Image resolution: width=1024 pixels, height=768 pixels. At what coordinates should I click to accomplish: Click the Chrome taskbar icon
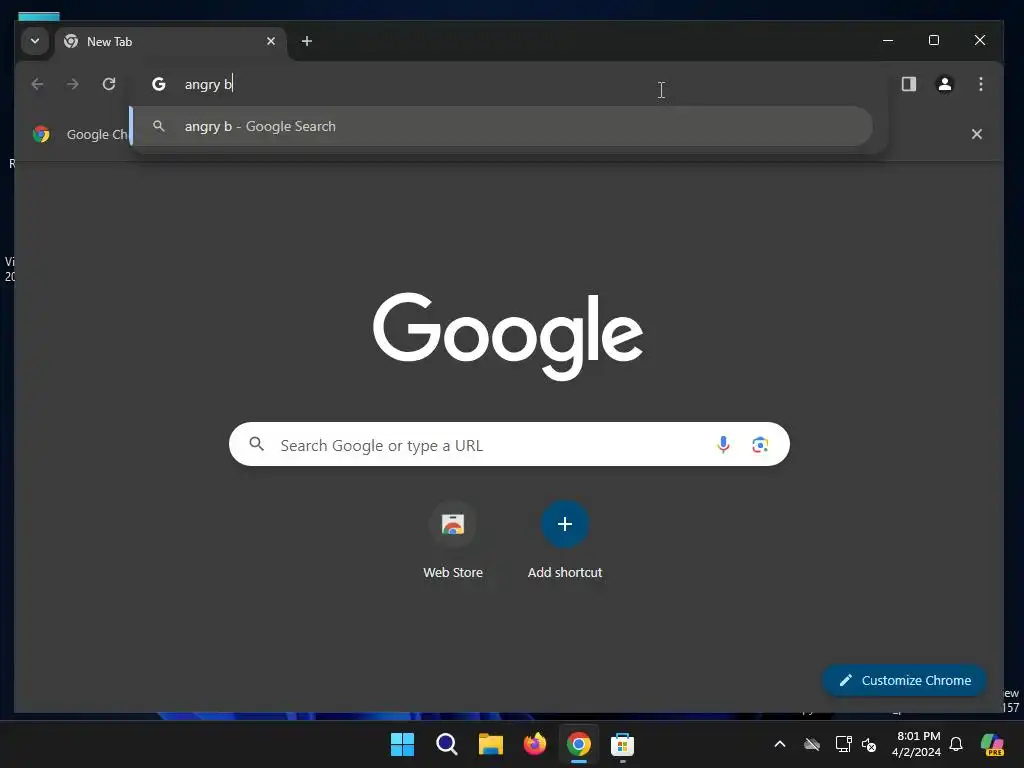579,744
